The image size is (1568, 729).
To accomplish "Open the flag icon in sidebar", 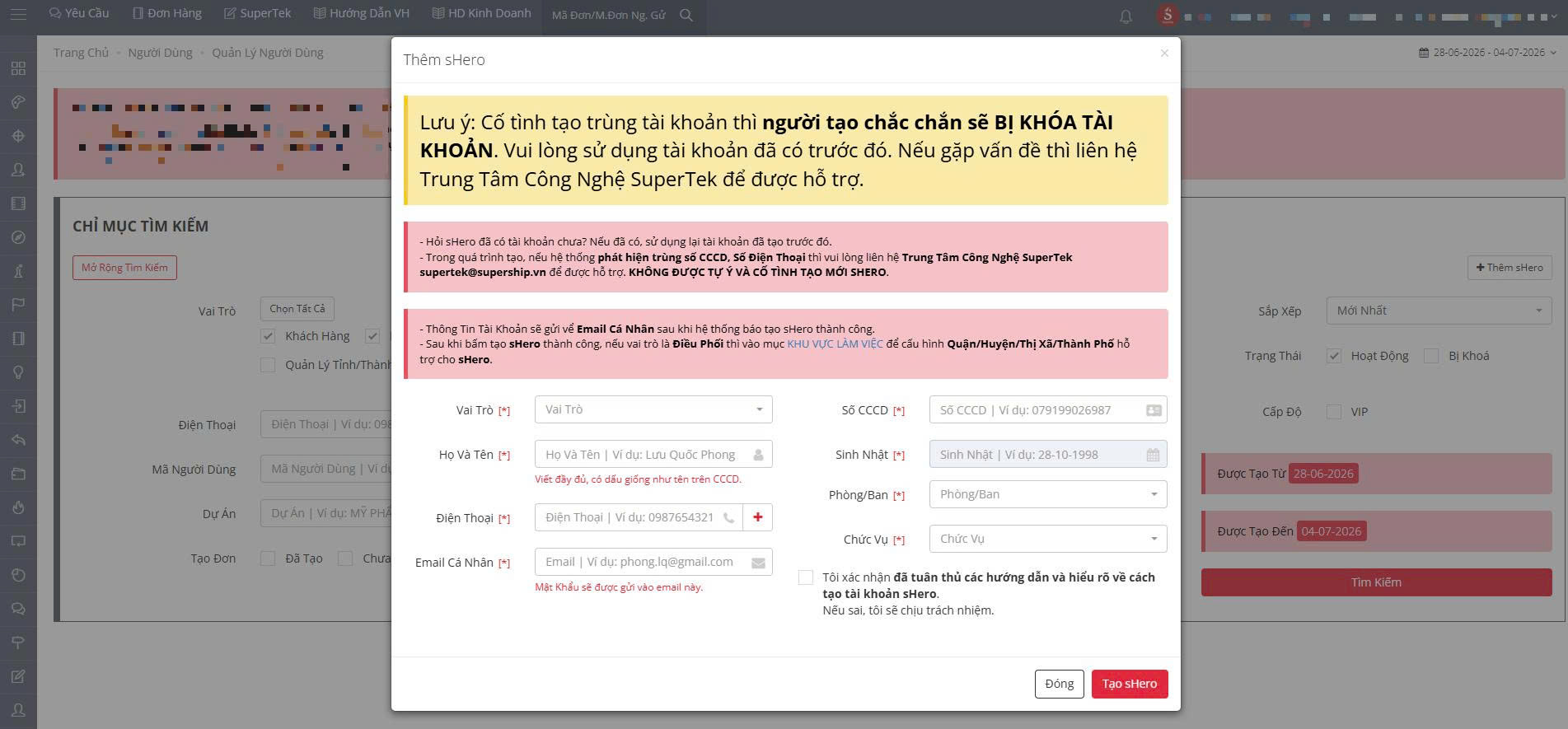I will tap(18, 305).
